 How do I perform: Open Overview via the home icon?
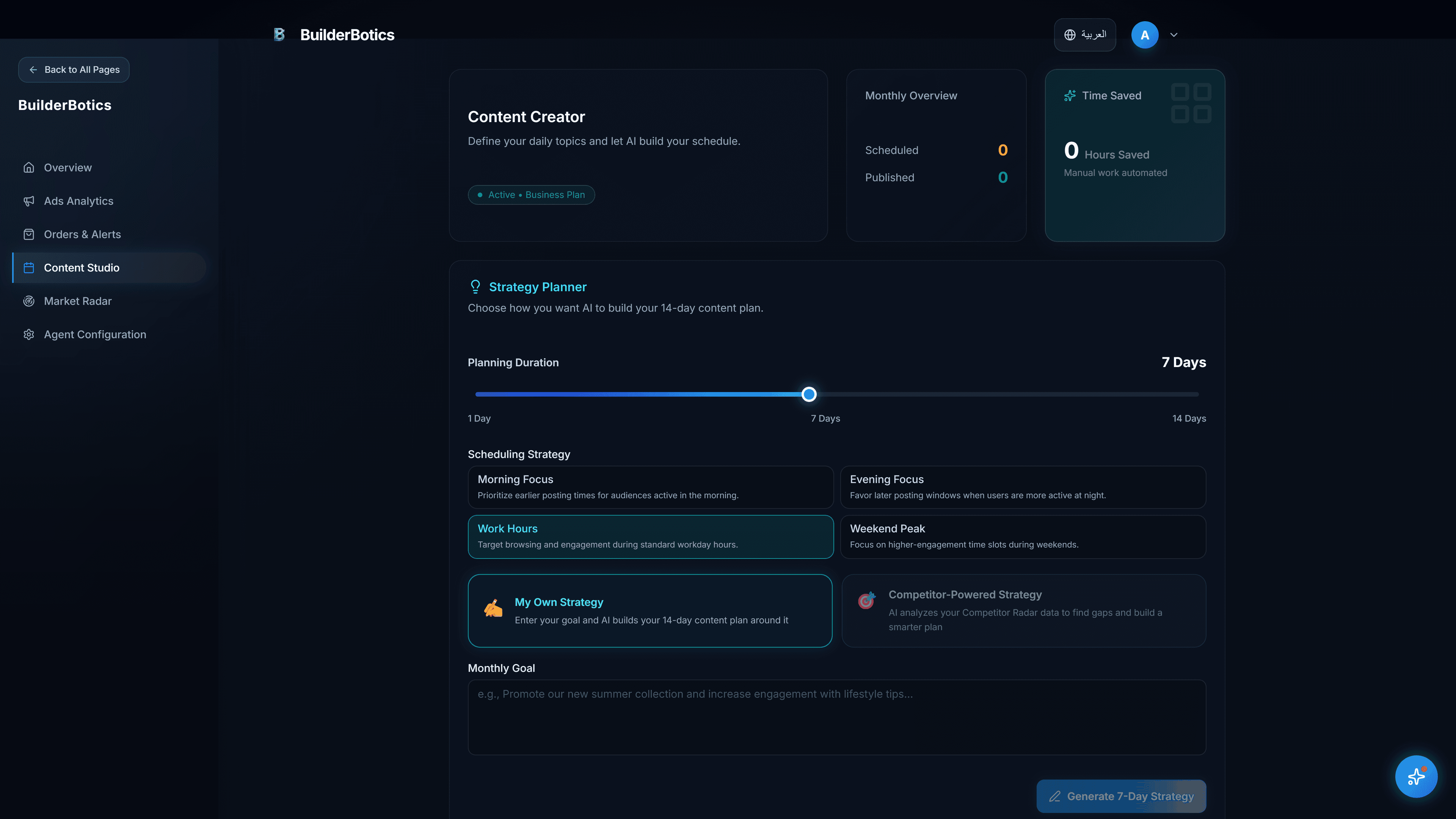pyautogui.click(x=29, y=167)
